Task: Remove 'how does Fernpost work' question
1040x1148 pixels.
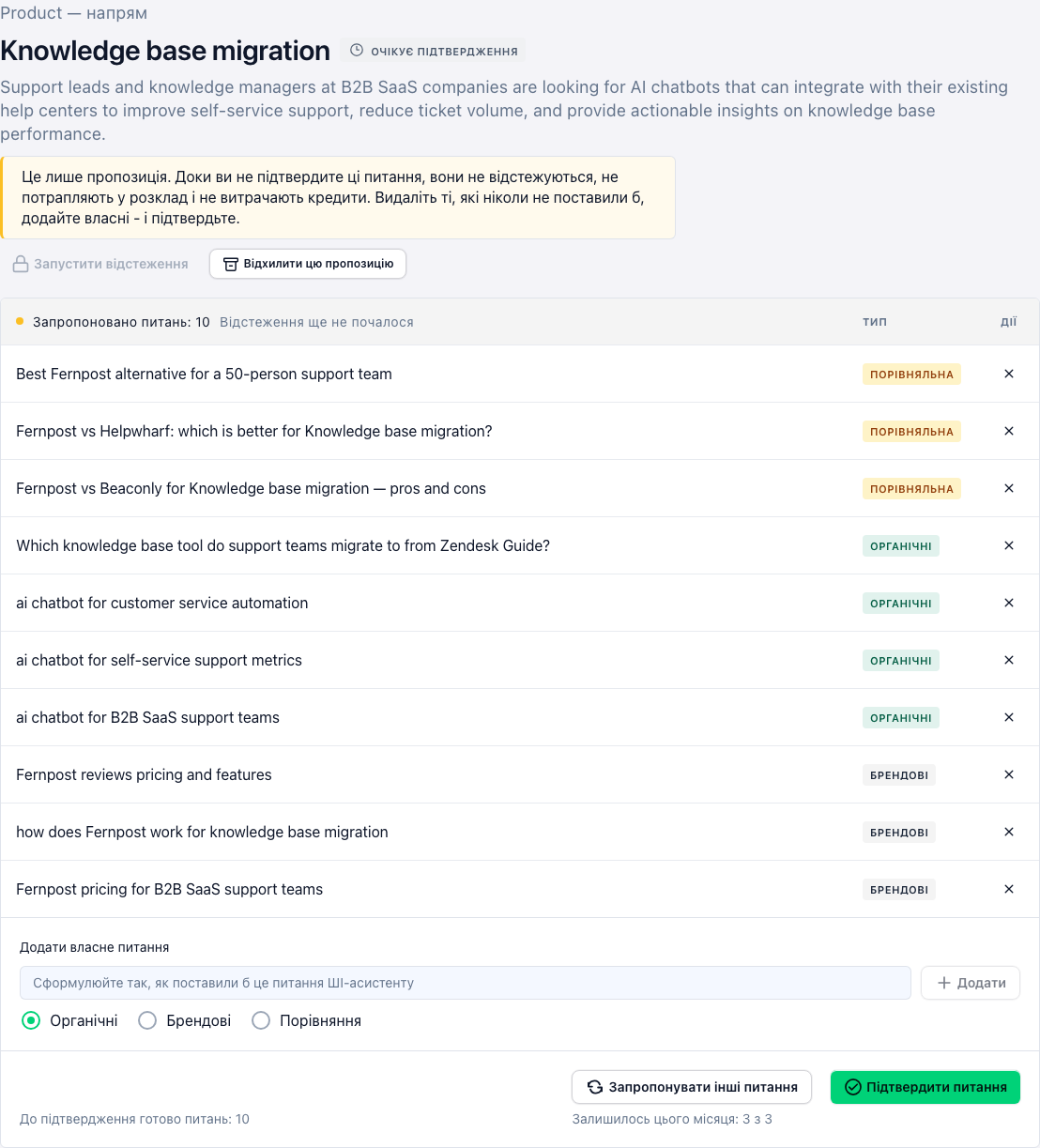Action: (x=1009, y=832)
